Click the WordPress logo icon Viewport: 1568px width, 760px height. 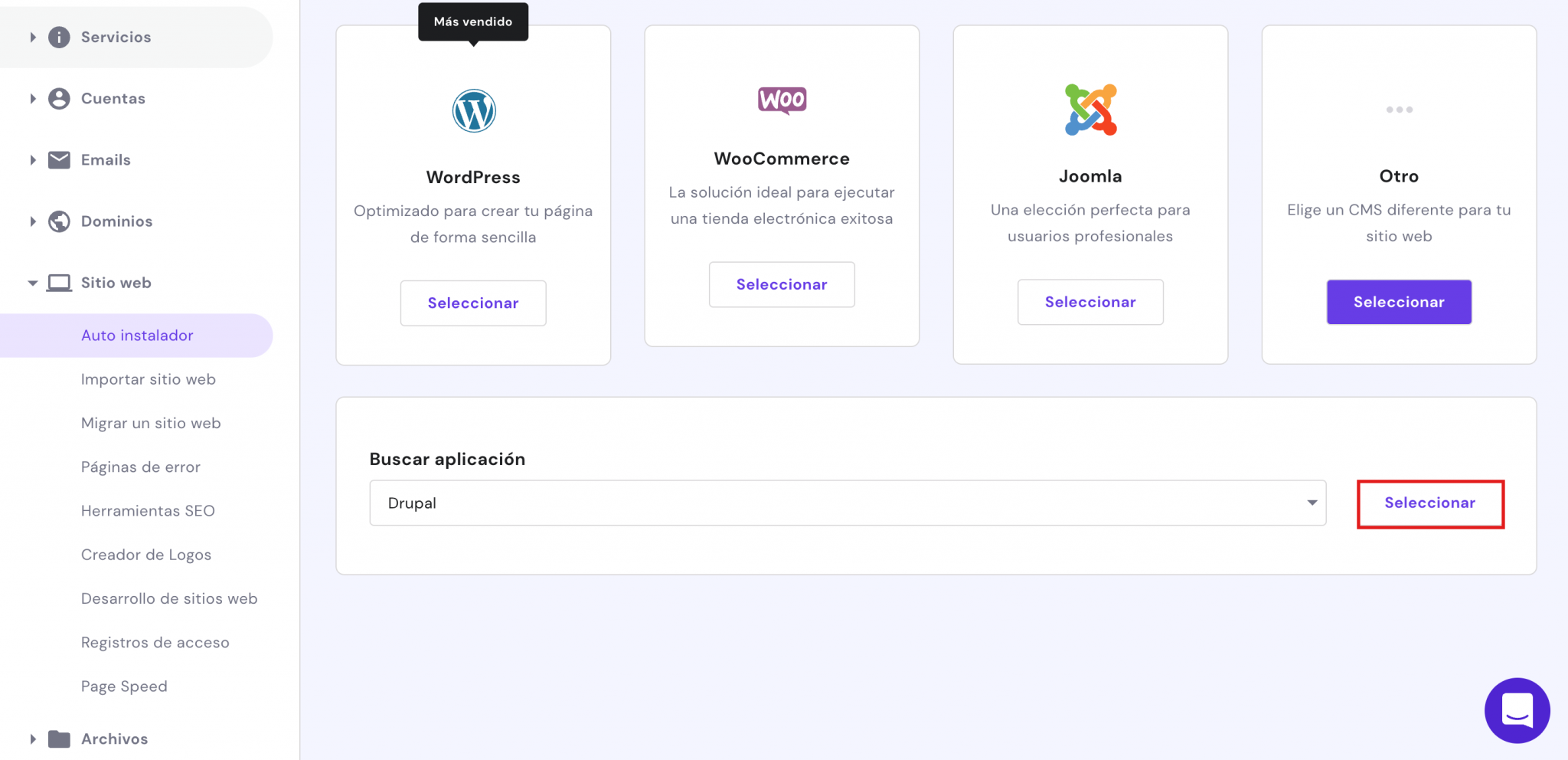[x=473, y=110]
